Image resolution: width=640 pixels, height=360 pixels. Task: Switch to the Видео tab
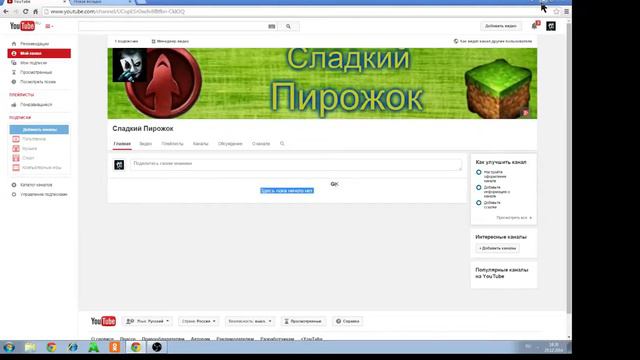pos(146,144)
